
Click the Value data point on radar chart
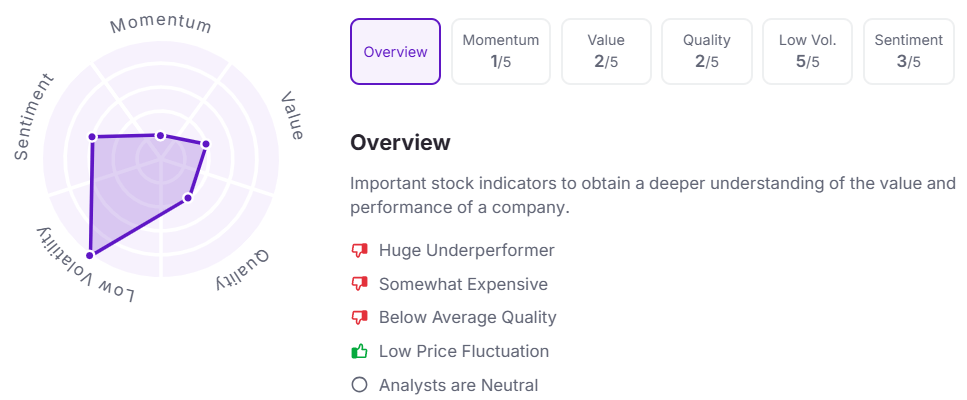[x=206, y=144]
